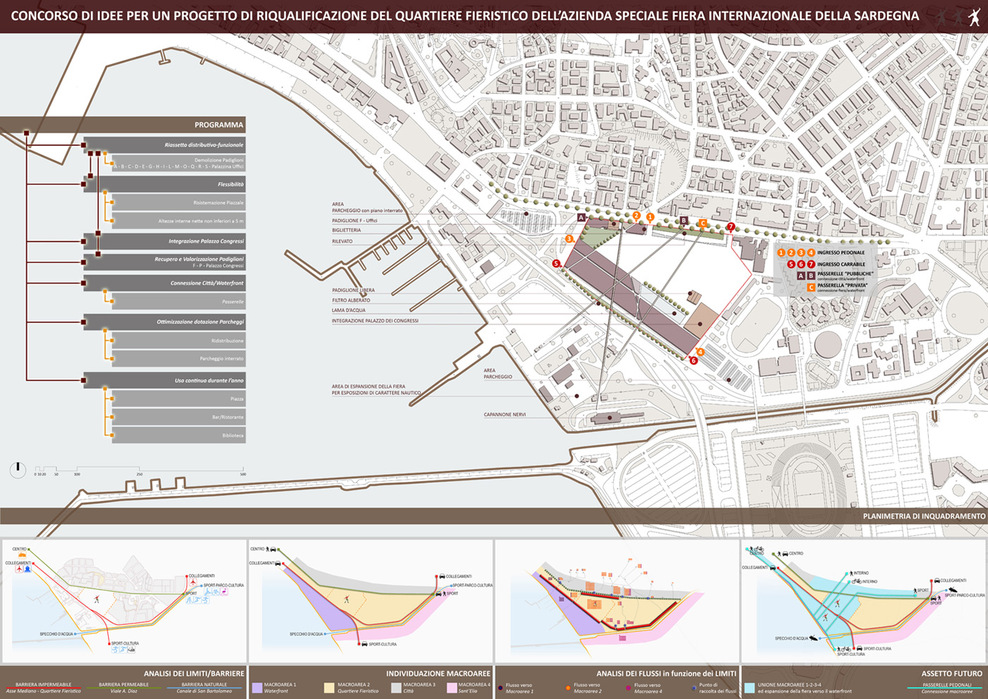Open the Individuazione Macroaree diagram thumbnail
This screenshot has width=988, height=699.
pos(370,601)
